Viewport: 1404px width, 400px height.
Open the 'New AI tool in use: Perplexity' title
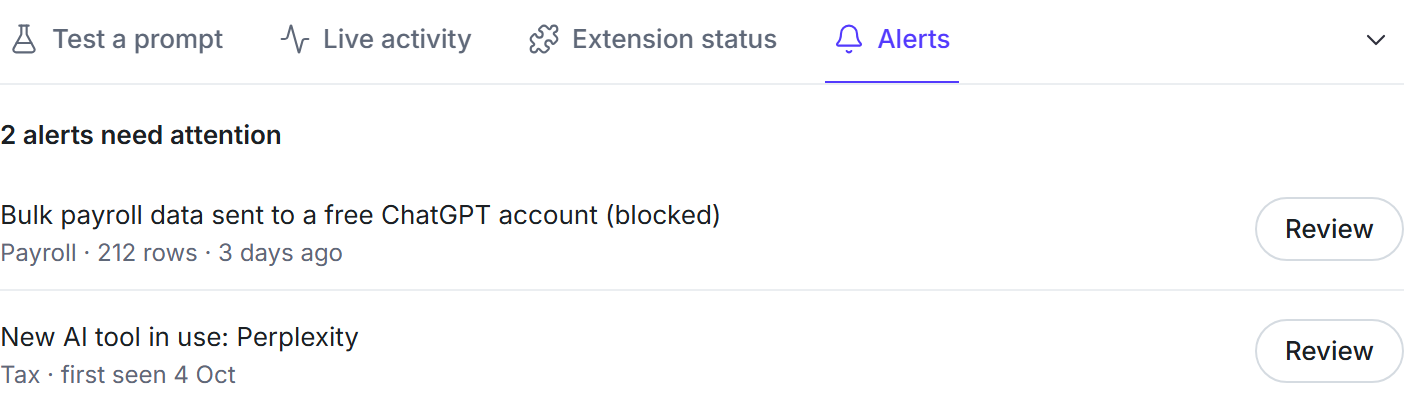coord(179,337)
